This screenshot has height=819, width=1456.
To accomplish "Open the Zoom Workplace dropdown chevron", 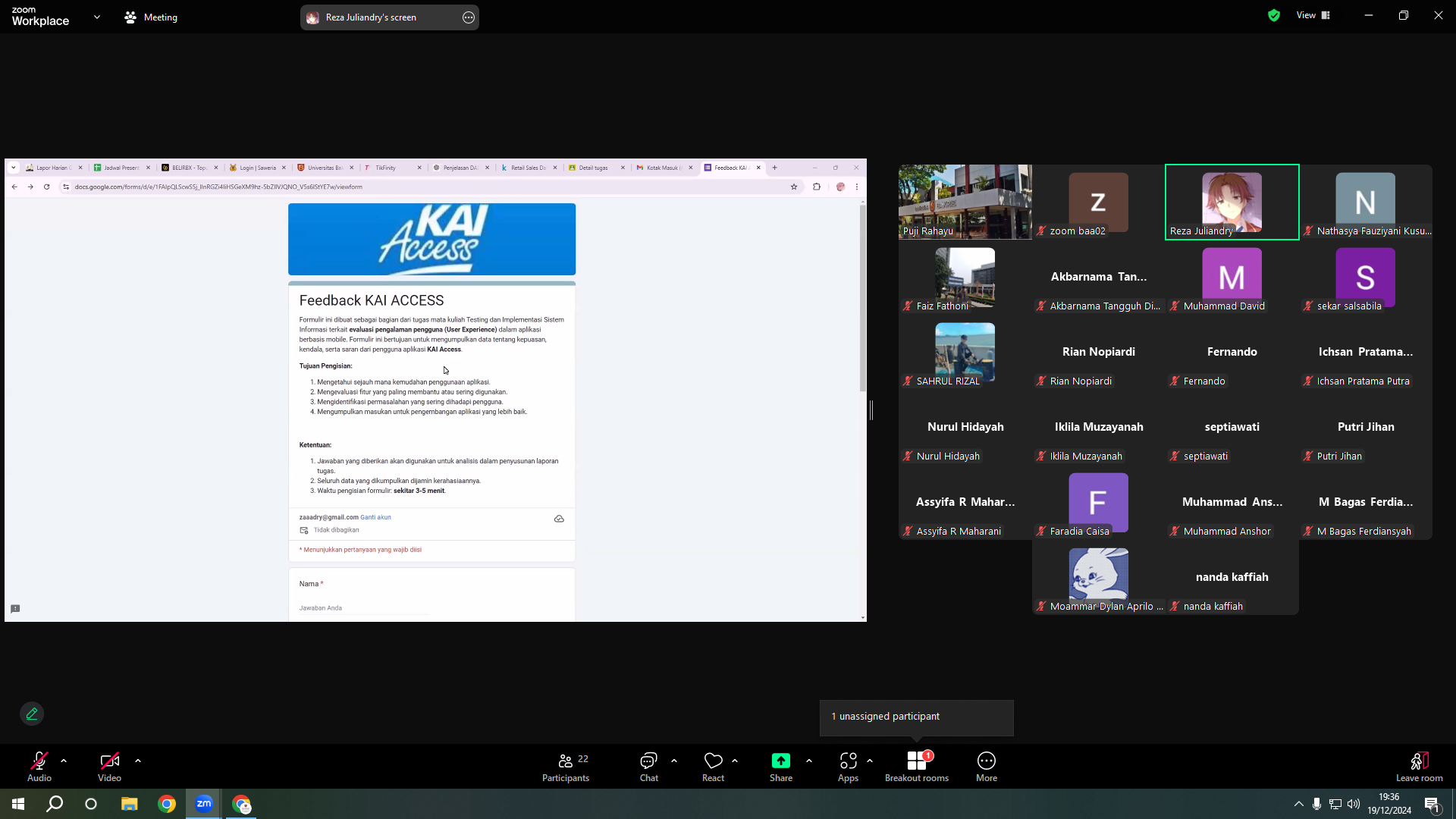I will point(97,17).
